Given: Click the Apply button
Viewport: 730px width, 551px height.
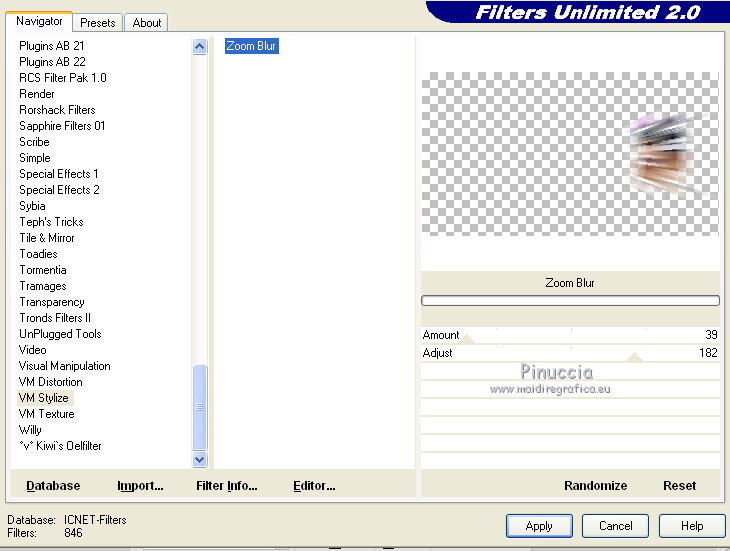Looking at the screenshot, I should pos(539,526).
